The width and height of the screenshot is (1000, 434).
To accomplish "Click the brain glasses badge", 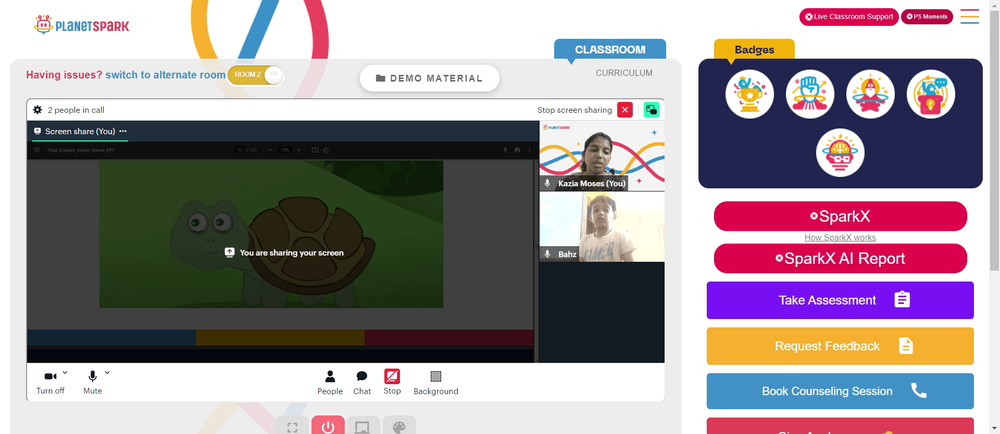I will (840, 153).
